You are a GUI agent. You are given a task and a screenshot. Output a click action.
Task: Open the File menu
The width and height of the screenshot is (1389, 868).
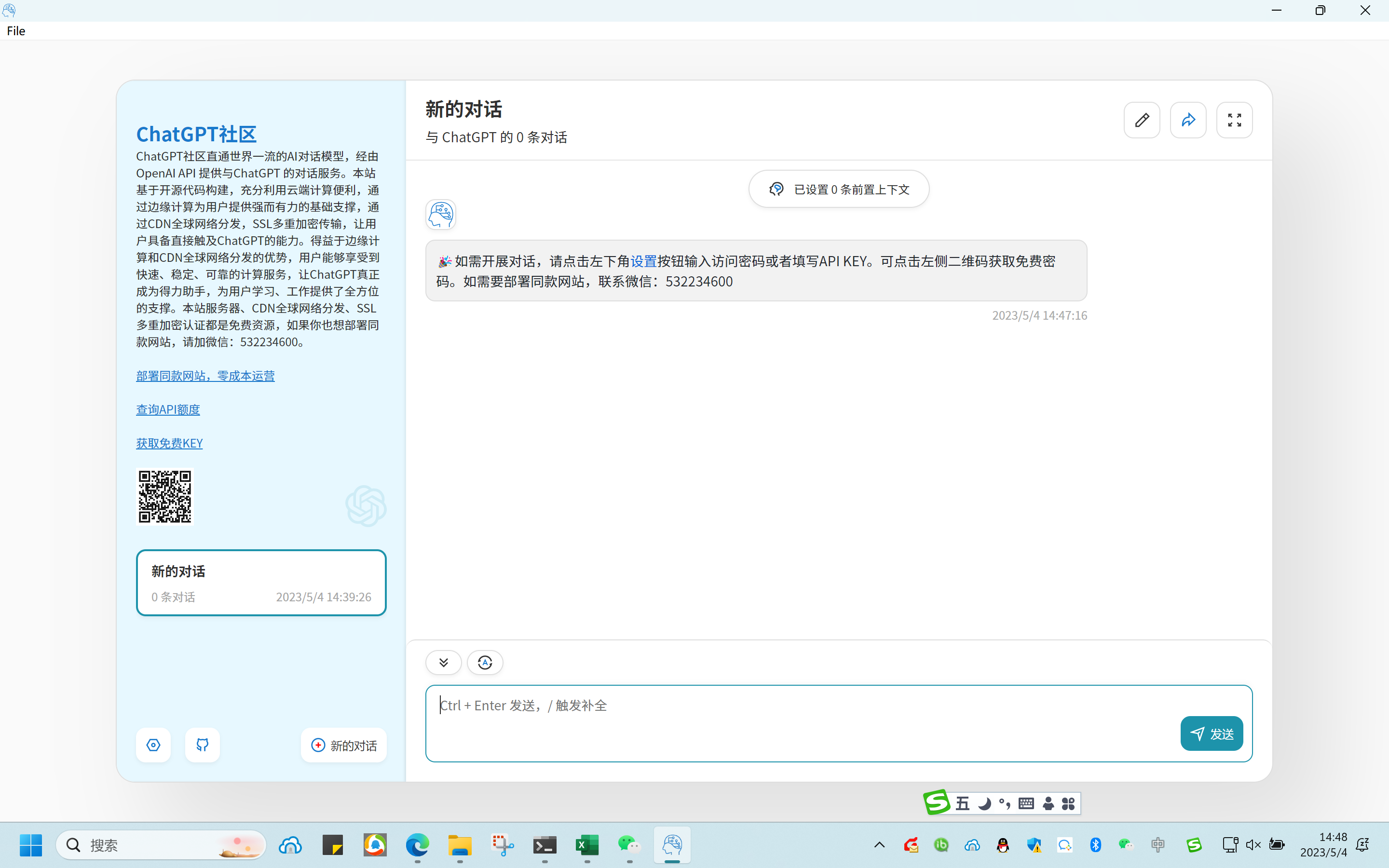pyautogui.click(x=16, y=31)
